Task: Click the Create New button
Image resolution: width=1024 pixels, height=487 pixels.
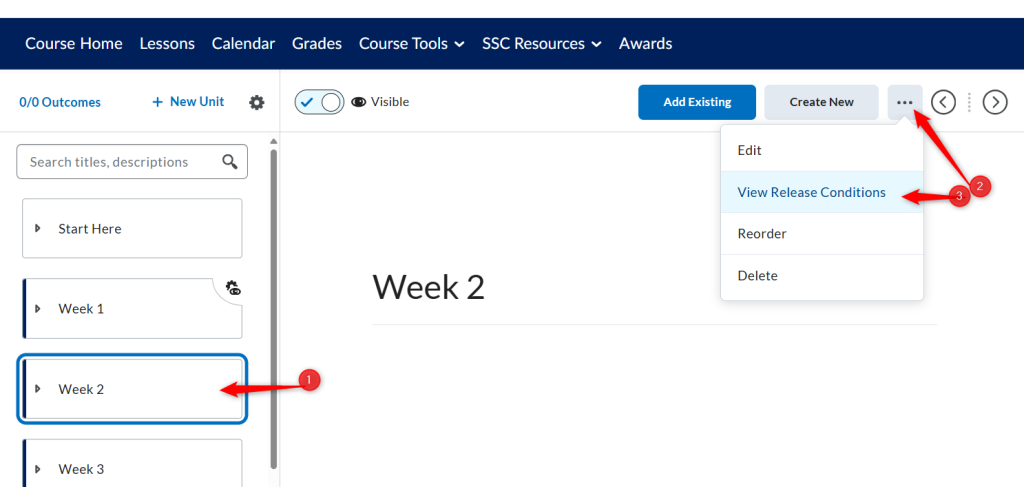Action: (821, 102)
